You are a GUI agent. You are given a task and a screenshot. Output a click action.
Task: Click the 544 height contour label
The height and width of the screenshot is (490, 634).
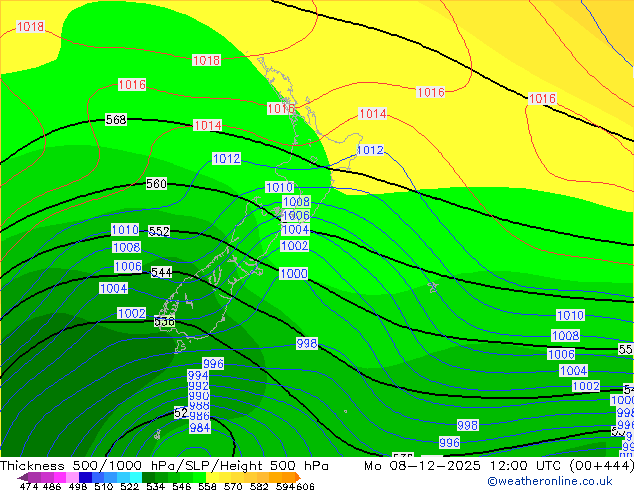tap(161, 272)
